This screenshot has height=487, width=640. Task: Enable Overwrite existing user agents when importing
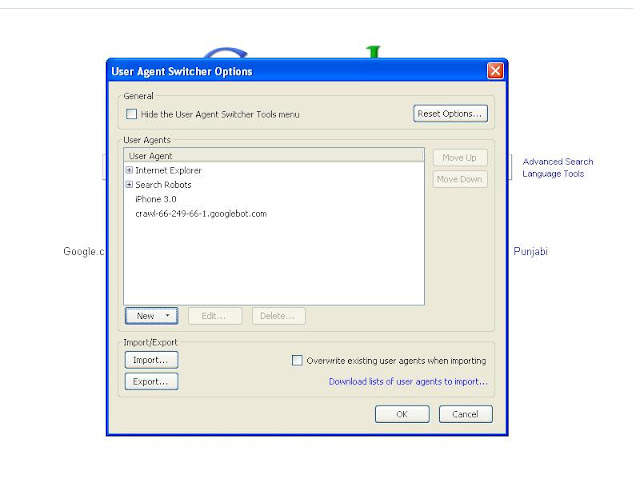(297, 360)
